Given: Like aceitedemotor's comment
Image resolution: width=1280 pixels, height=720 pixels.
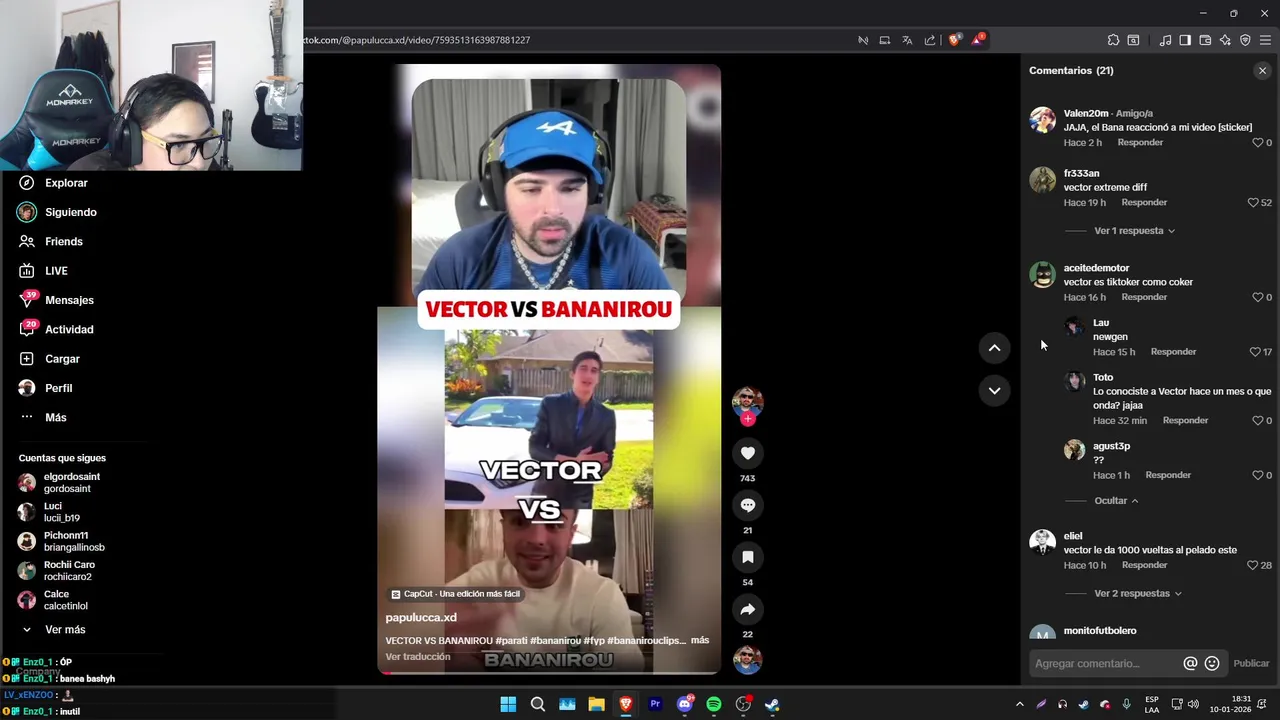Looking at the screenshot, I should (x=1257, y=297).
